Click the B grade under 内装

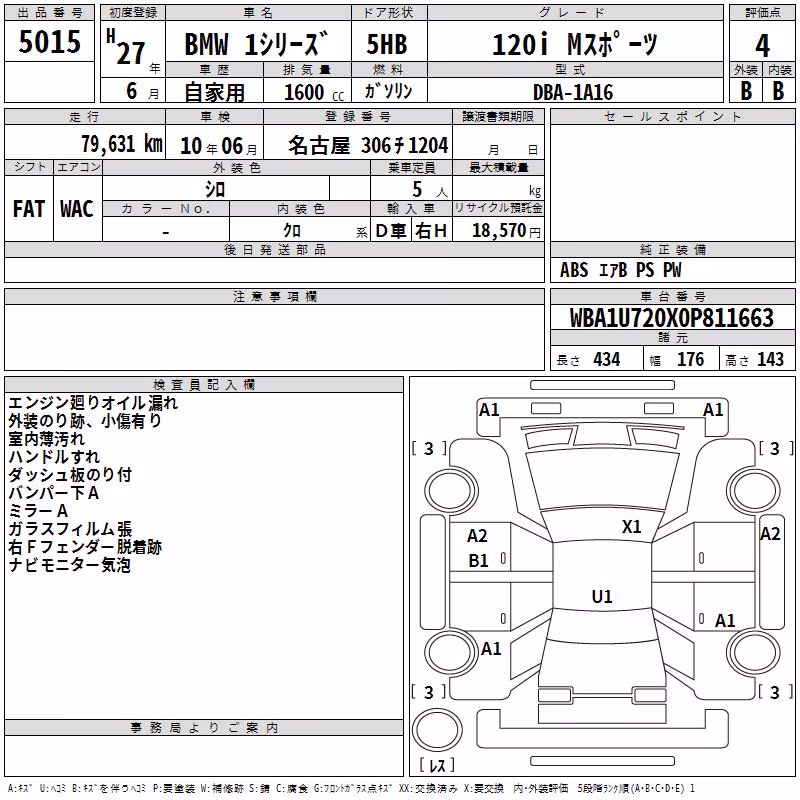(778, 91)
